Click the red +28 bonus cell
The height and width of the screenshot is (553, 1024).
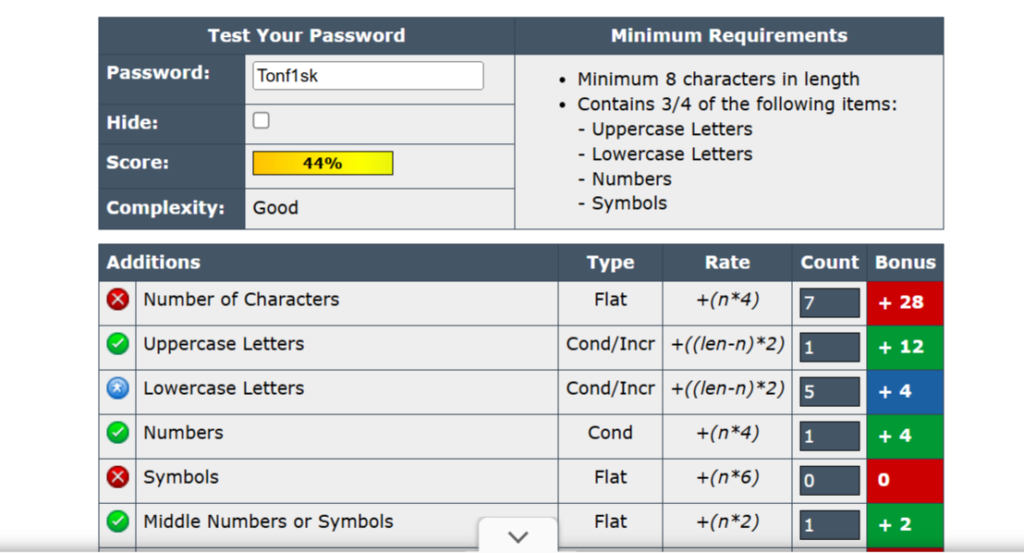904,303
